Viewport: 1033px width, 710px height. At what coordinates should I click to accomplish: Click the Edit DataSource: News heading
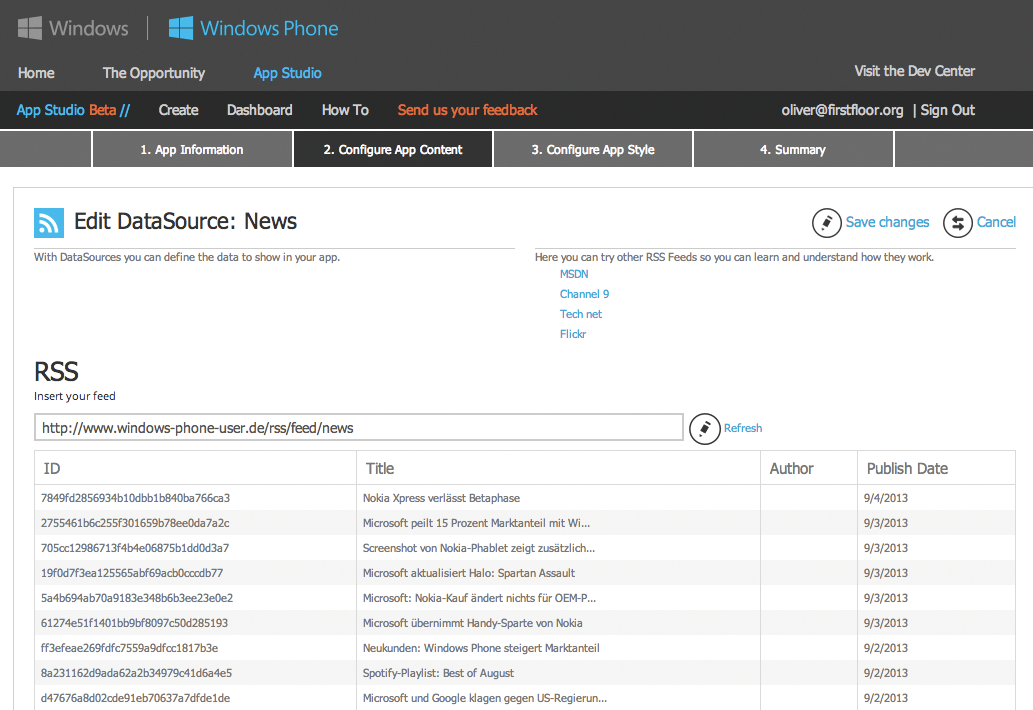pyautogui.click(x=185, y=221)
